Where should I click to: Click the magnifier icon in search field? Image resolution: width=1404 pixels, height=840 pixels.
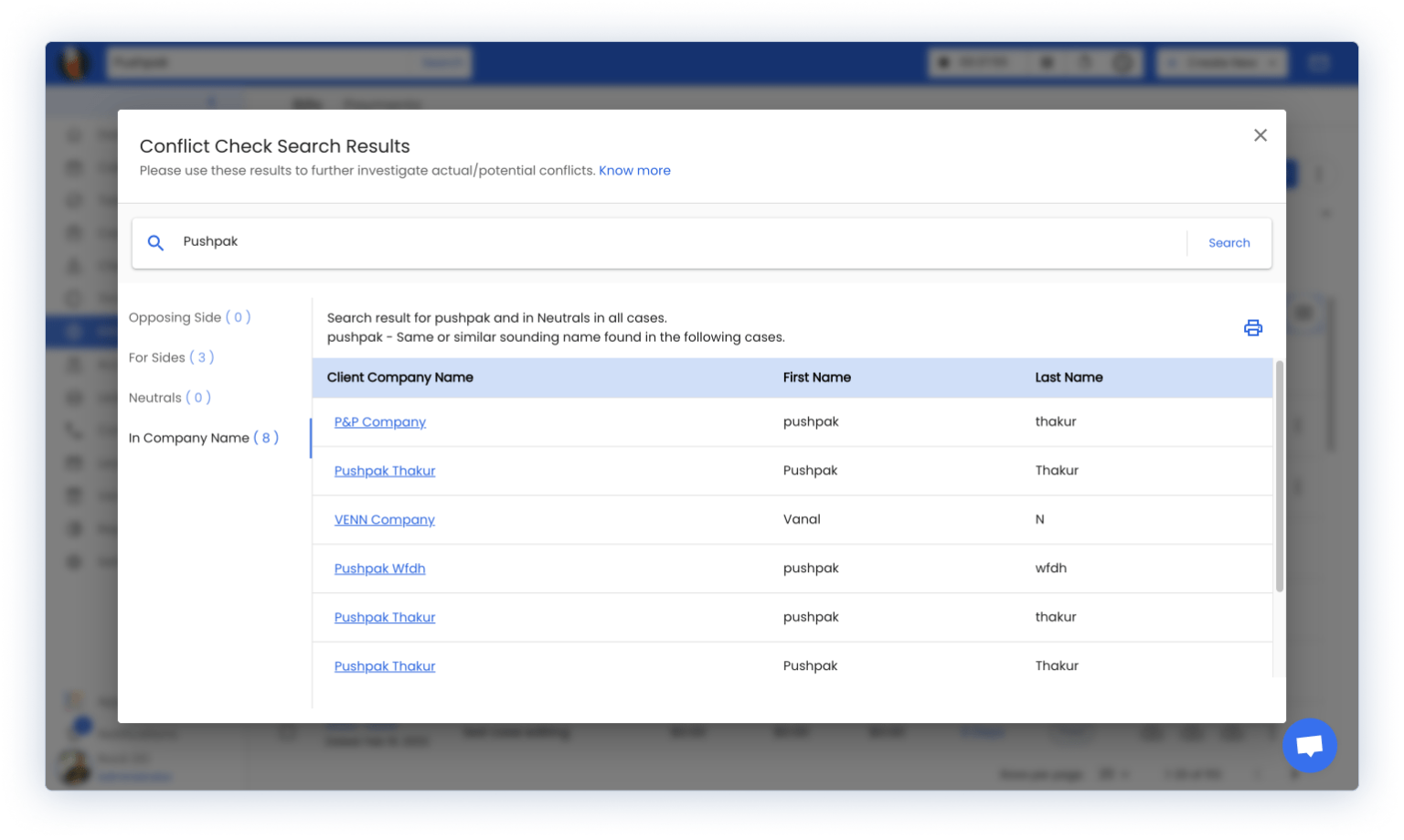[156, 243]
